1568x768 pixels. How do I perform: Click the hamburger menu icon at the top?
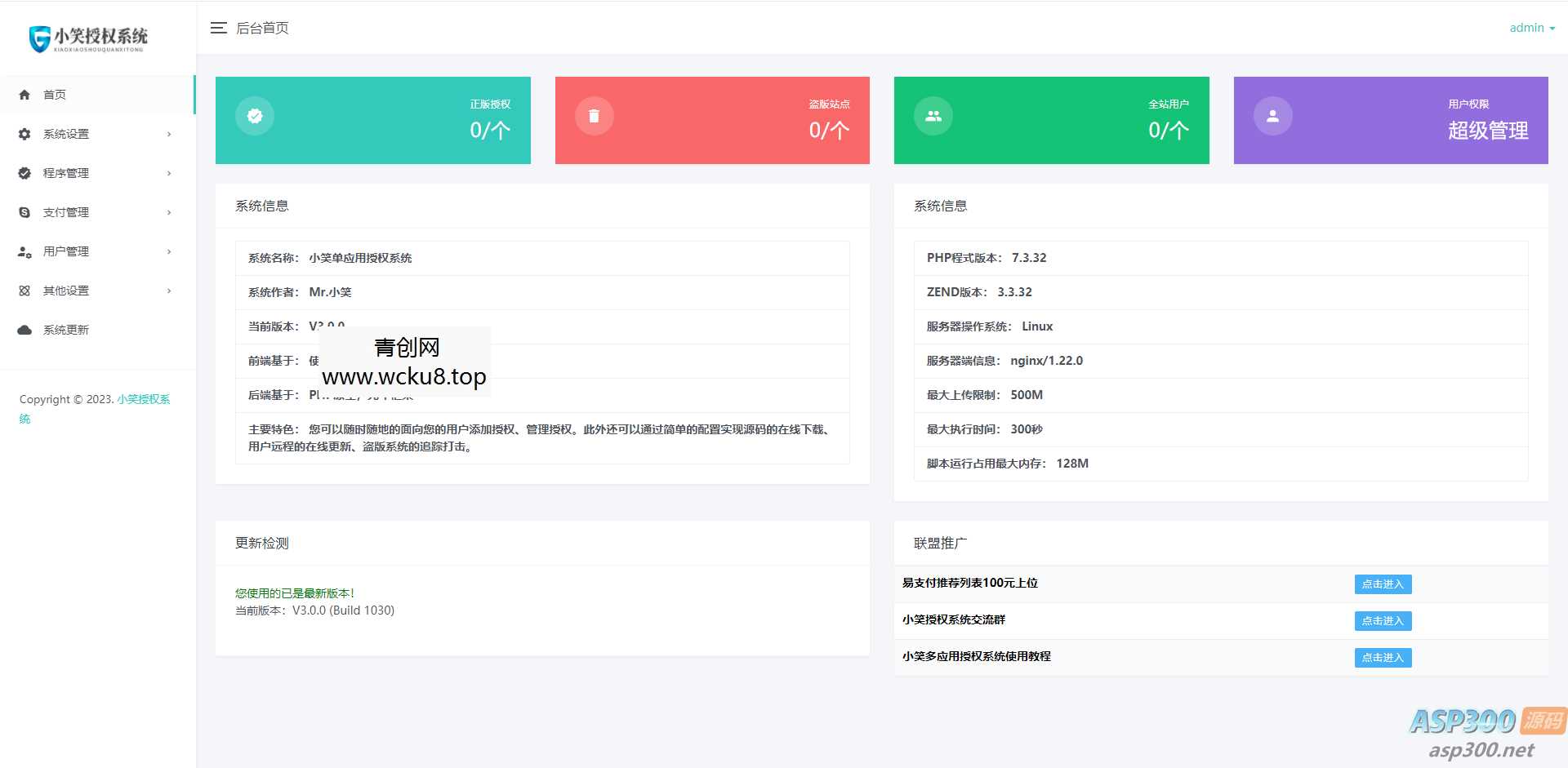point(218,27)
